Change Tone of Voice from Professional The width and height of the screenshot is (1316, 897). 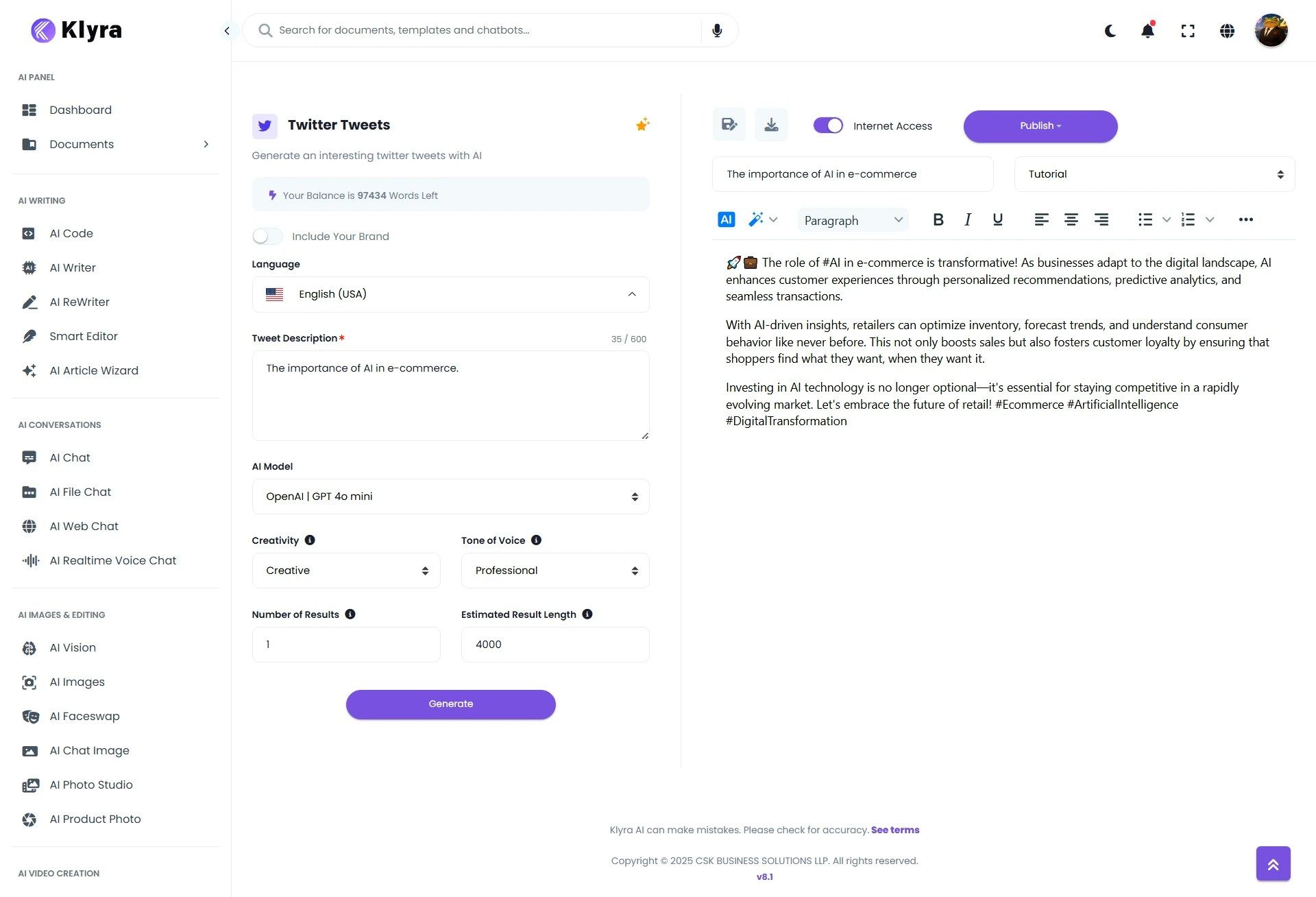[x=555, y=570]
